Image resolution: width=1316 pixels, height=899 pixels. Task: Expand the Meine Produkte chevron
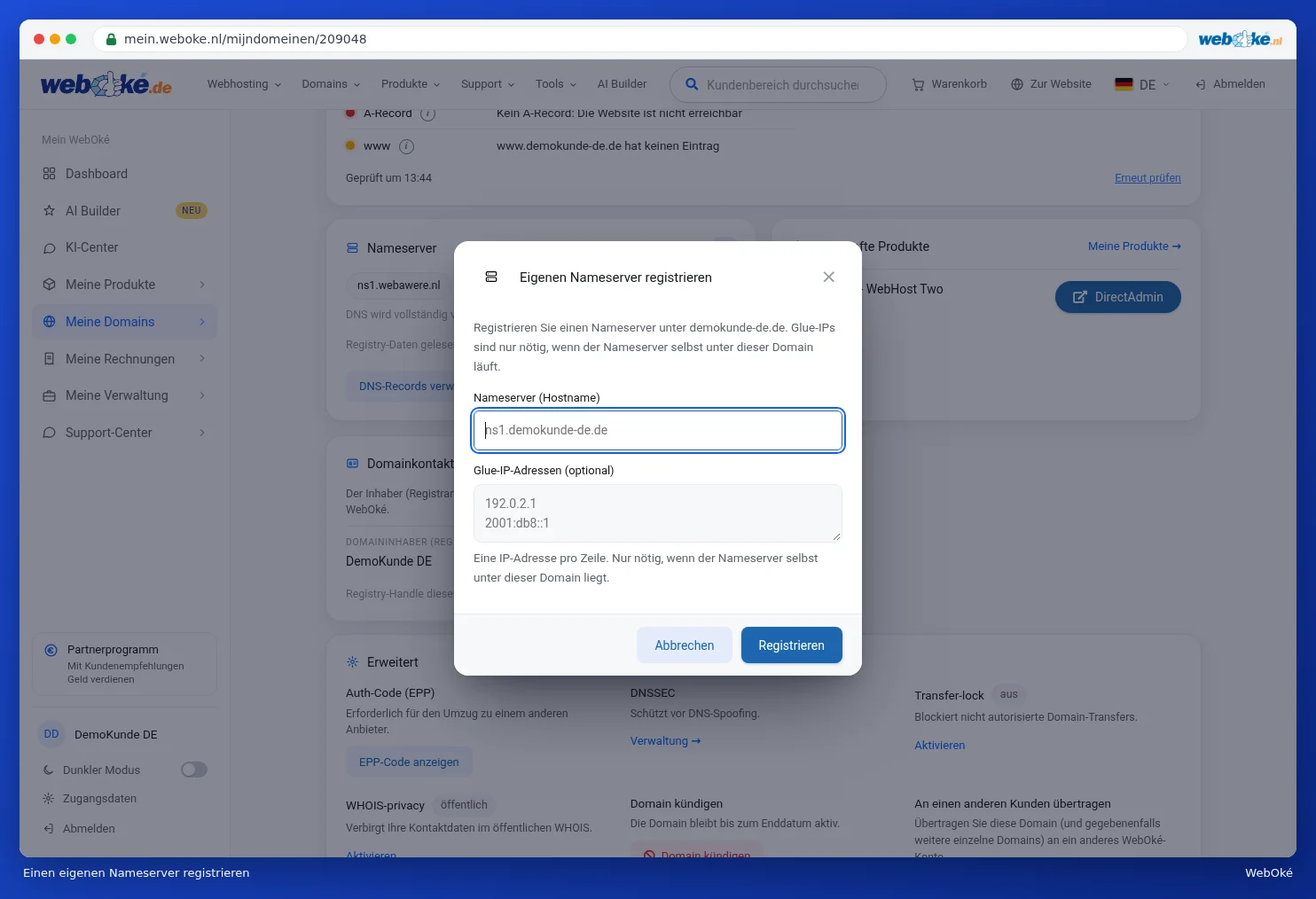(x=202, y=285)
